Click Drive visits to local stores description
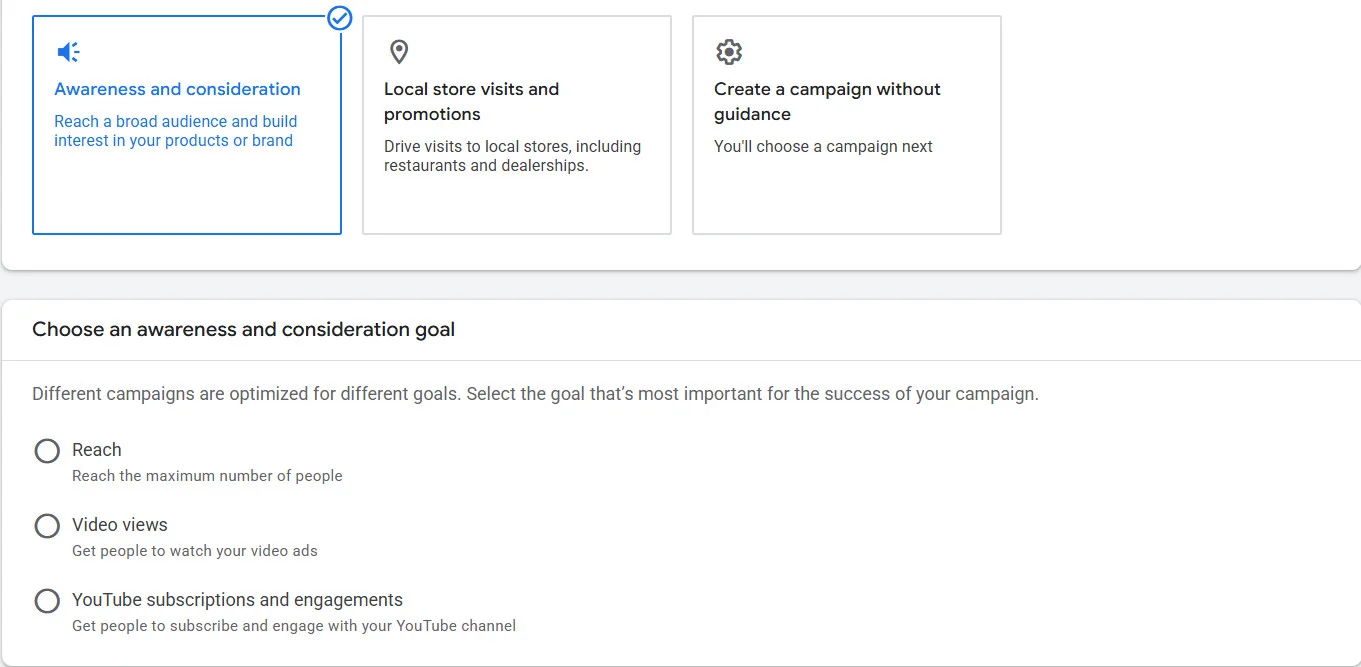Screen dimensions: 1361x667 click(512, 155)
